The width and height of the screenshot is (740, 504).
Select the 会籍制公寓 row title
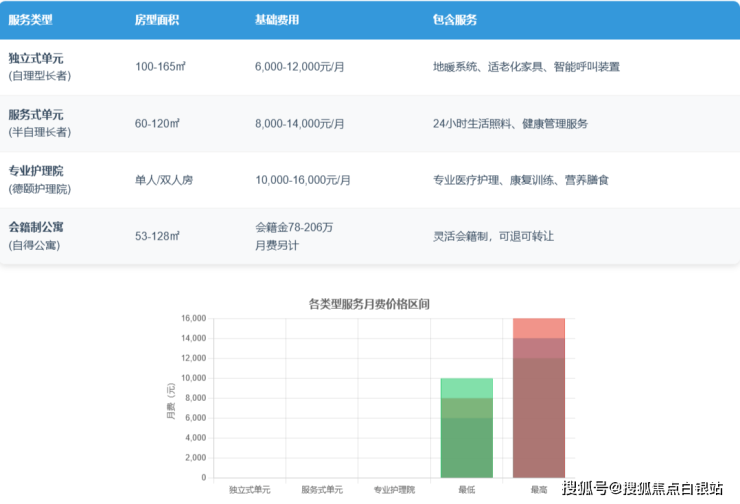(x=36, y=227)
